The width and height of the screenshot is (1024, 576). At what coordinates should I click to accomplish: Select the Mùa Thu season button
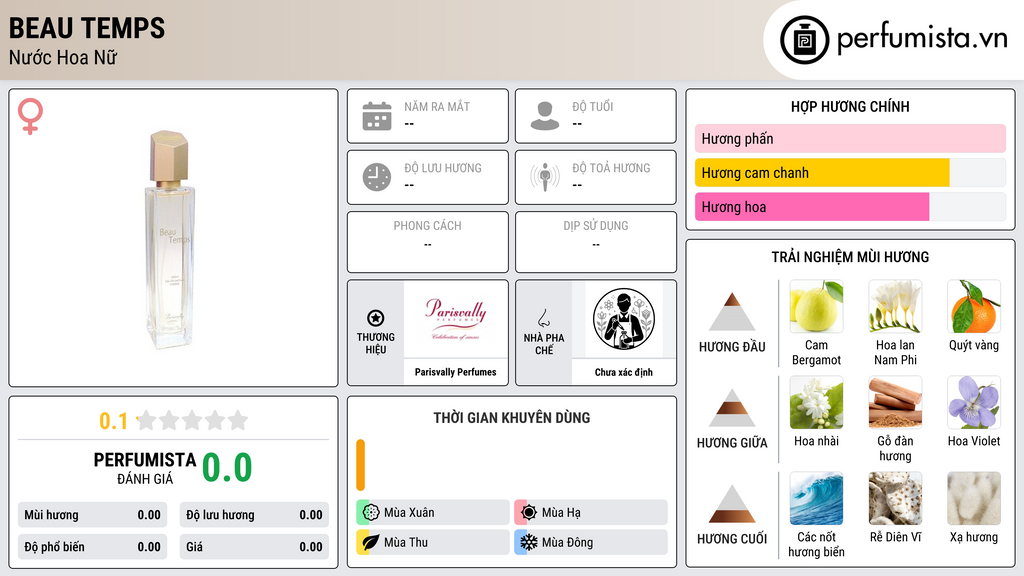pyautogui.click(x=433, y=542)
